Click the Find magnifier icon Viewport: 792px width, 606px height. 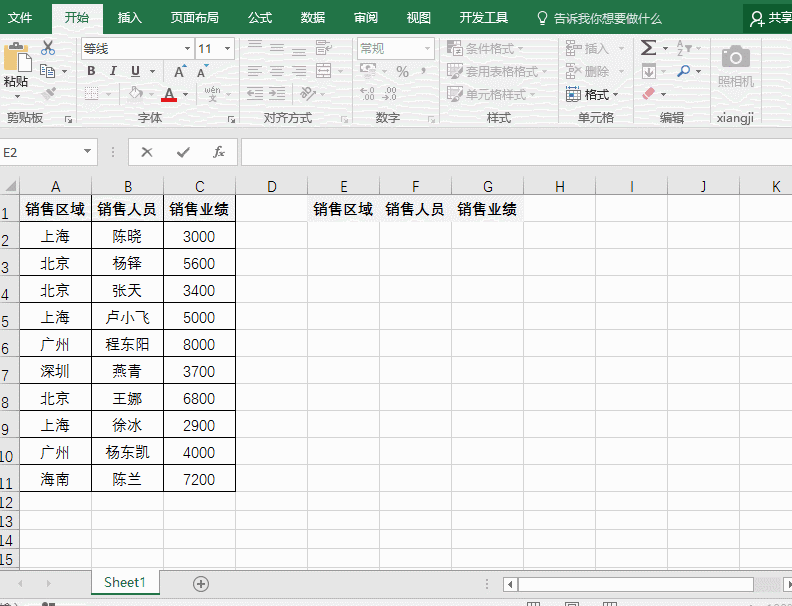coord(683,71)
